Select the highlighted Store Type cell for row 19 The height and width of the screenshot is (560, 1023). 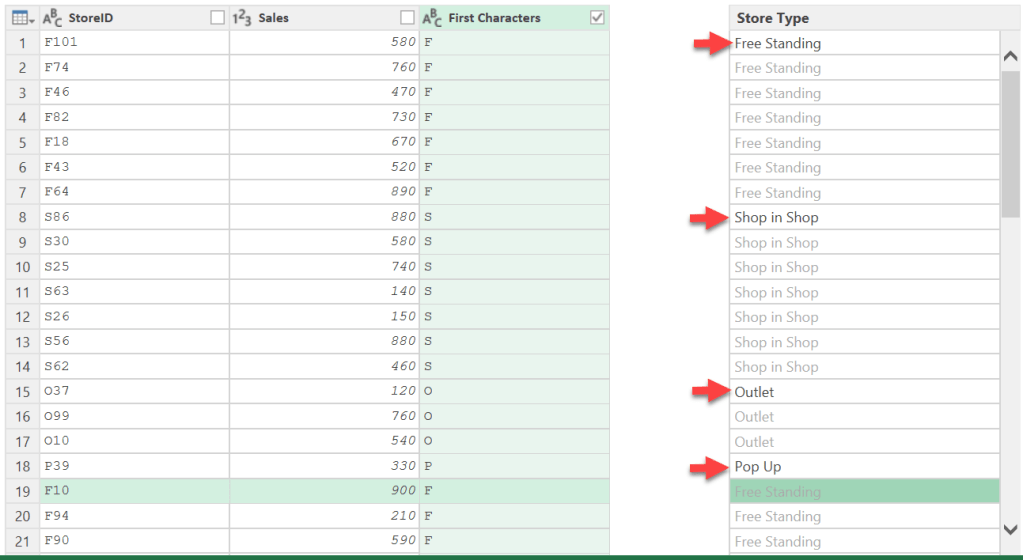[x=863, y=492]
